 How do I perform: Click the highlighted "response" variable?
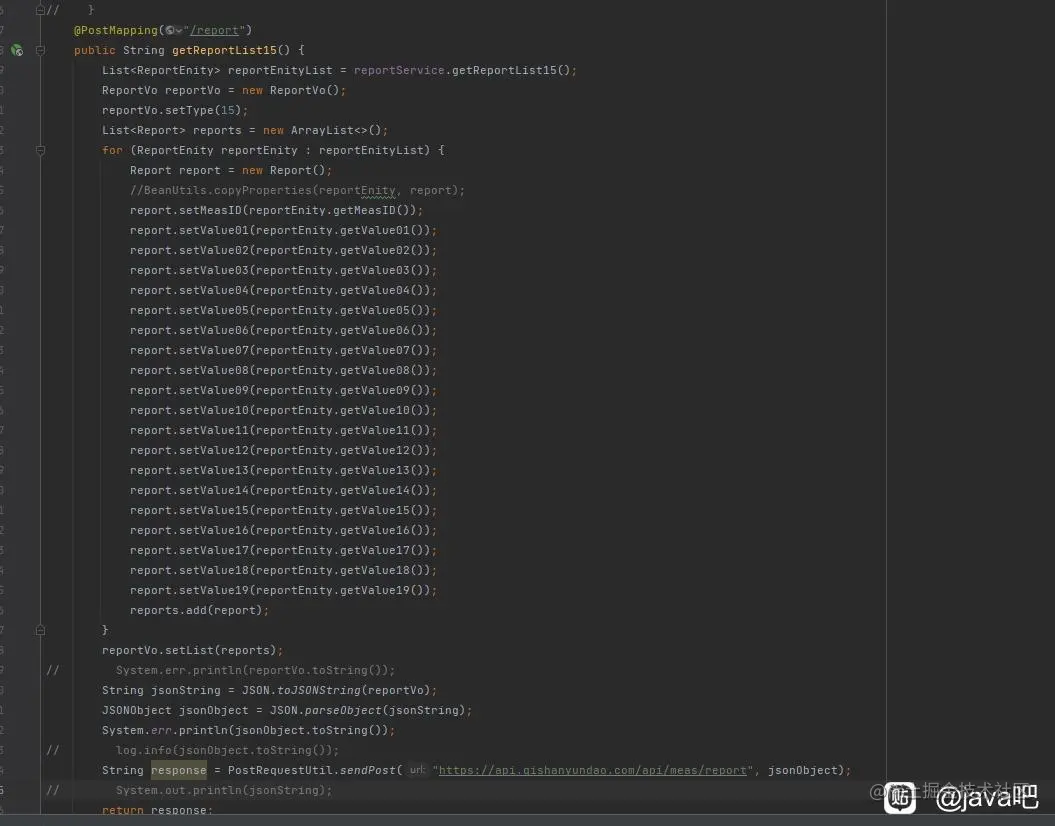(178, 770)
